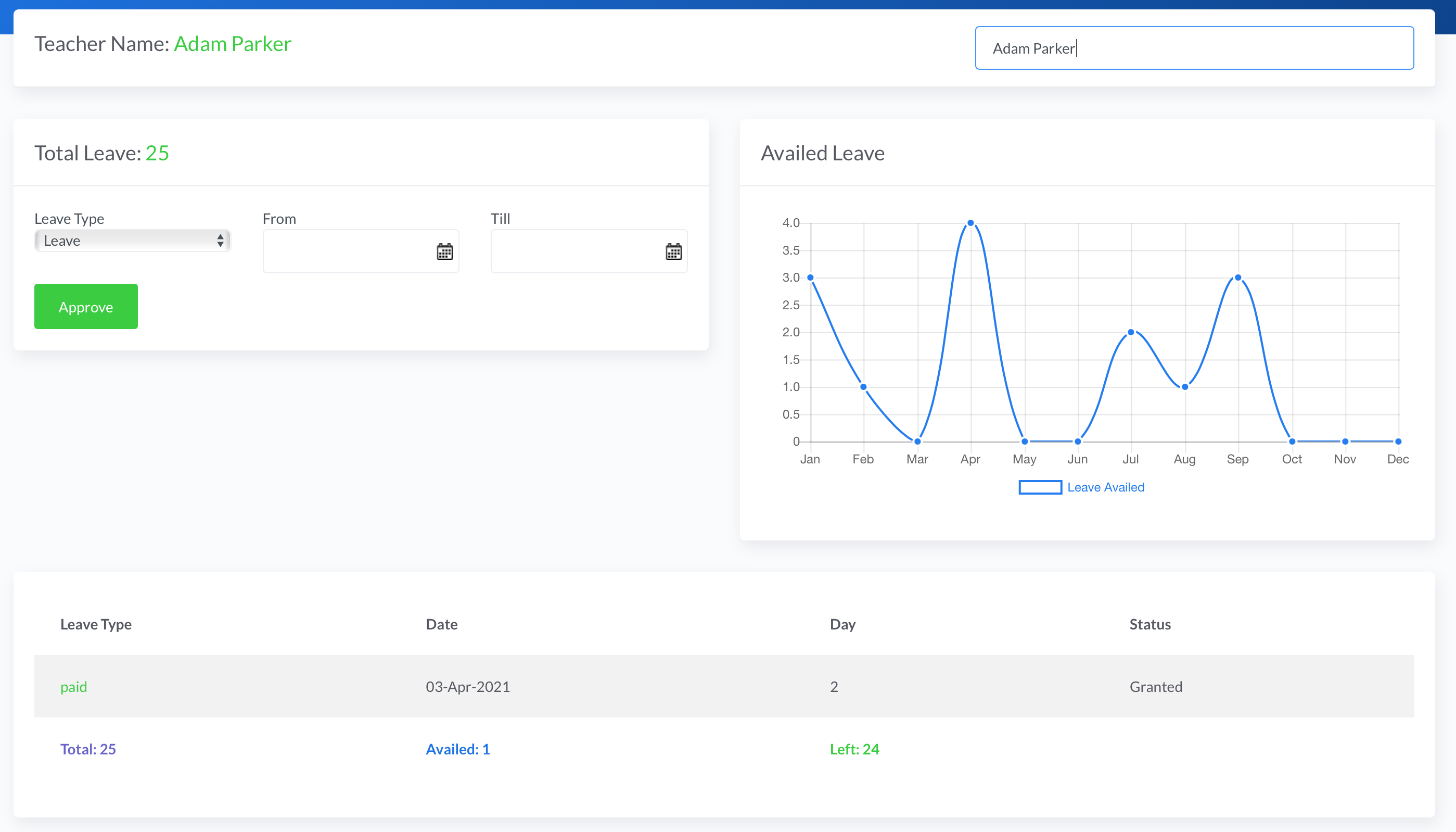This screenshot has width=1456, height=832.
Task: Toggle the Leave Availed legend box
Action: pos(1040,487)
